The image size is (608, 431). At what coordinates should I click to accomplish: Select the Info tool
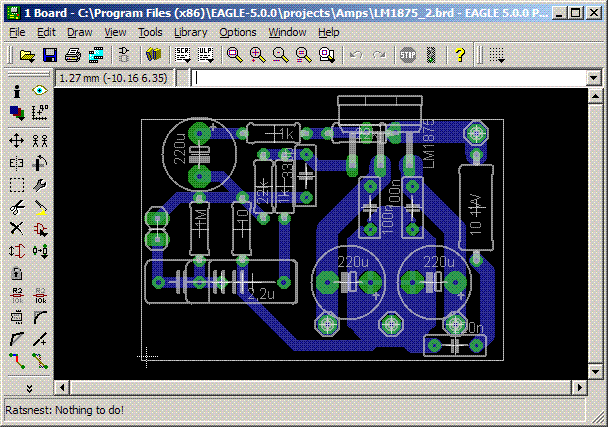click(x=16, y=91)
